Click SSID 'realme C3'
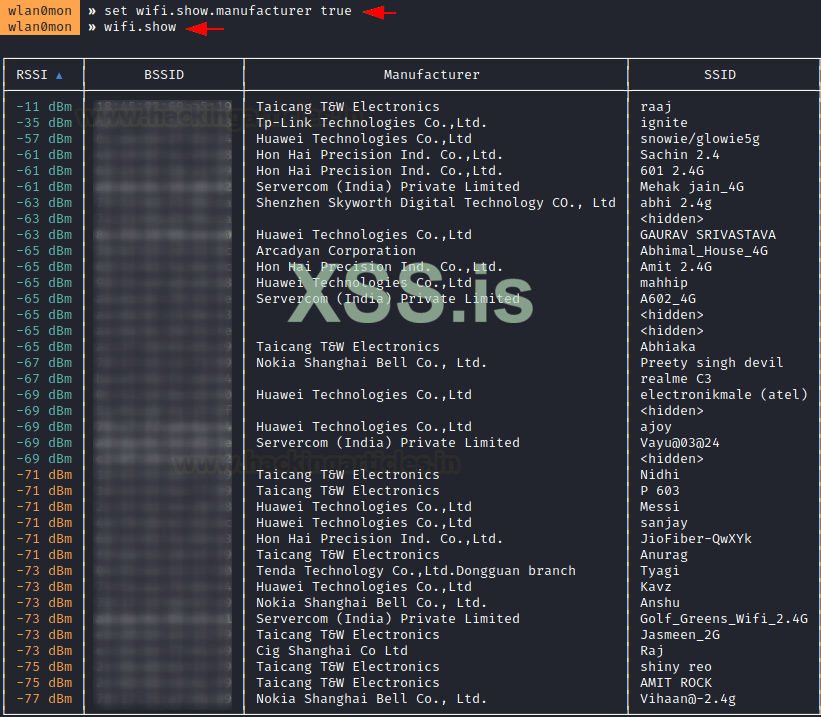The height and width of the screenshot is (717, 821). point(675,379)
